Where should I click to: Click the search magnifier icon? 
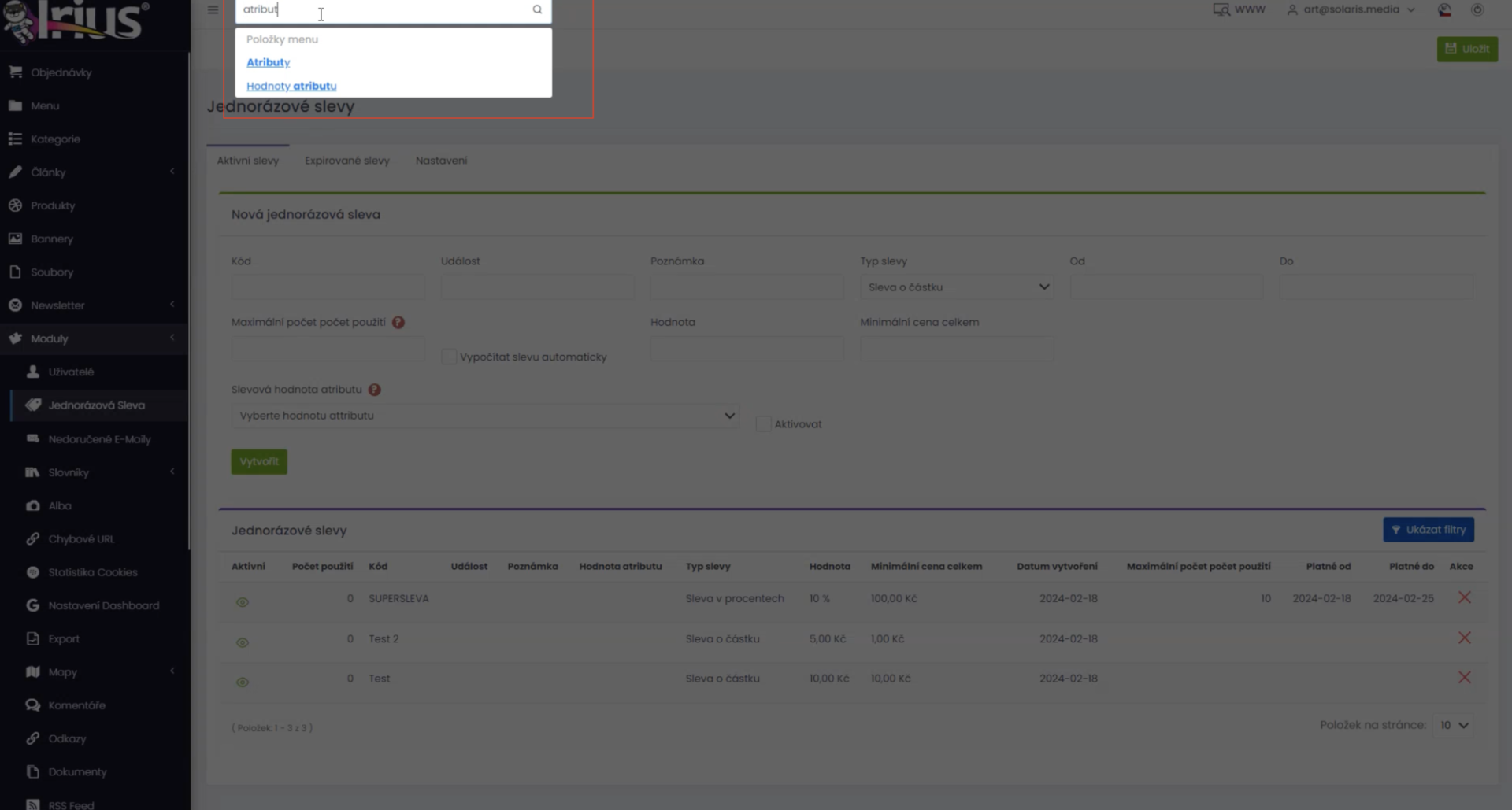pyautogui.click(x=537, y=9)
